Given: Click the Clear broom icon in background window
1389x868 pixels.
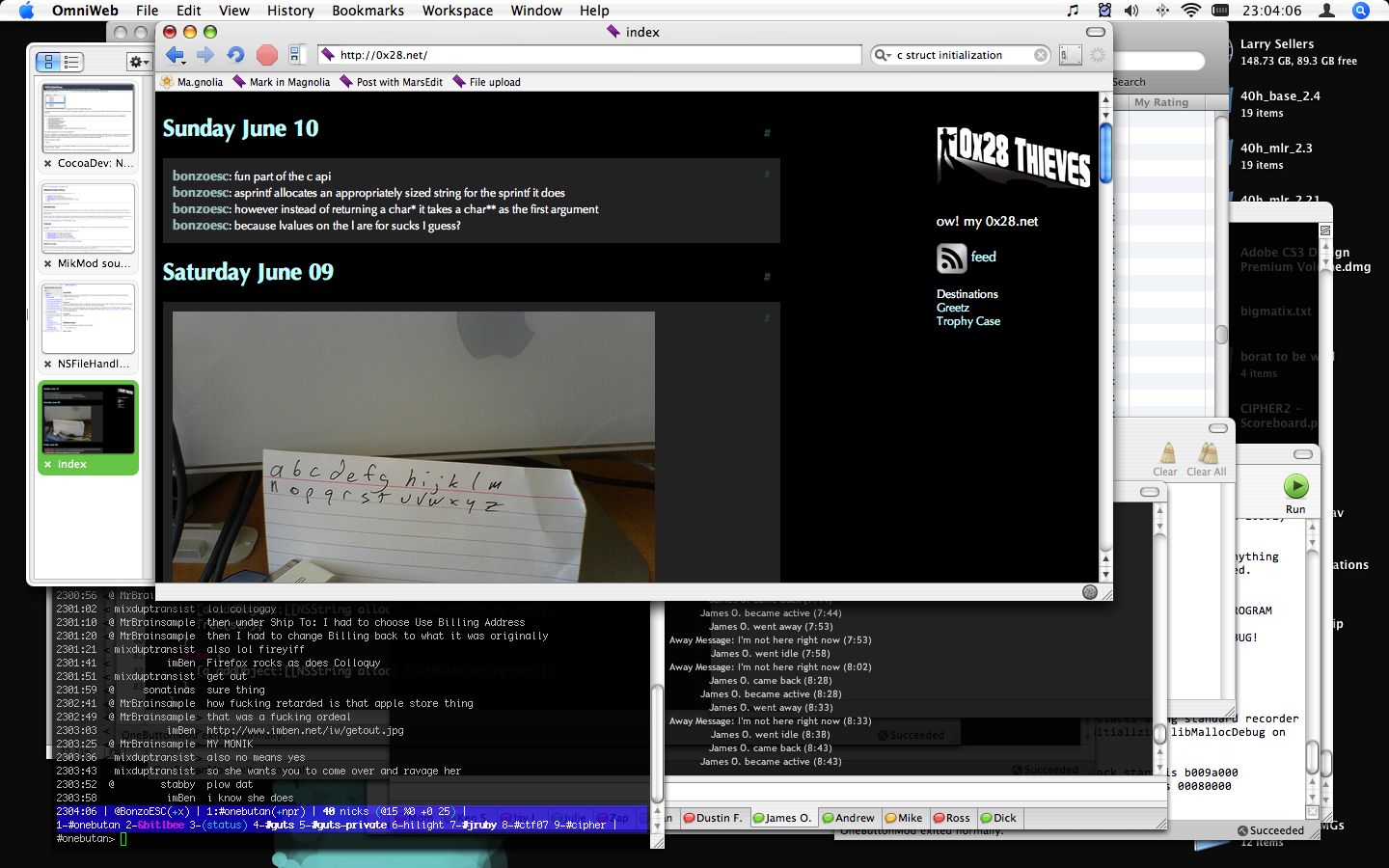Looking at the screenshot, I should (1166, 459).
